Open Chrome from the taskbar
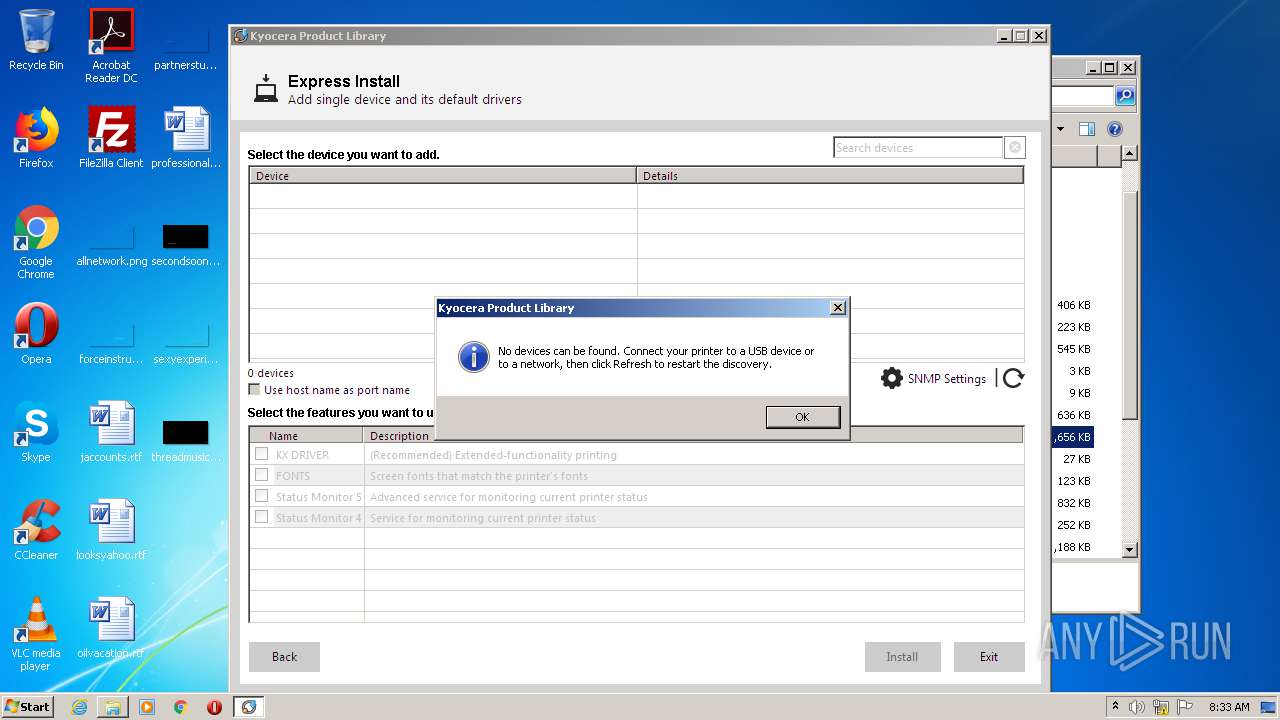Image resolution: width=1280 pixels, height=720 pixels. (181, 707)
